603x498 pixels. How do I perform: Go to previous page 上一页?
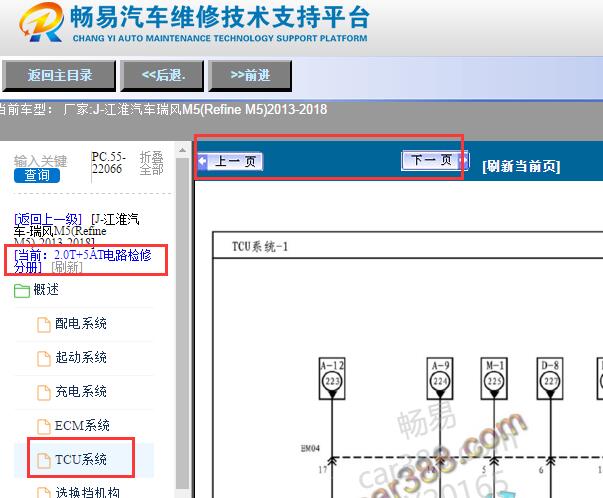(231, 161)
